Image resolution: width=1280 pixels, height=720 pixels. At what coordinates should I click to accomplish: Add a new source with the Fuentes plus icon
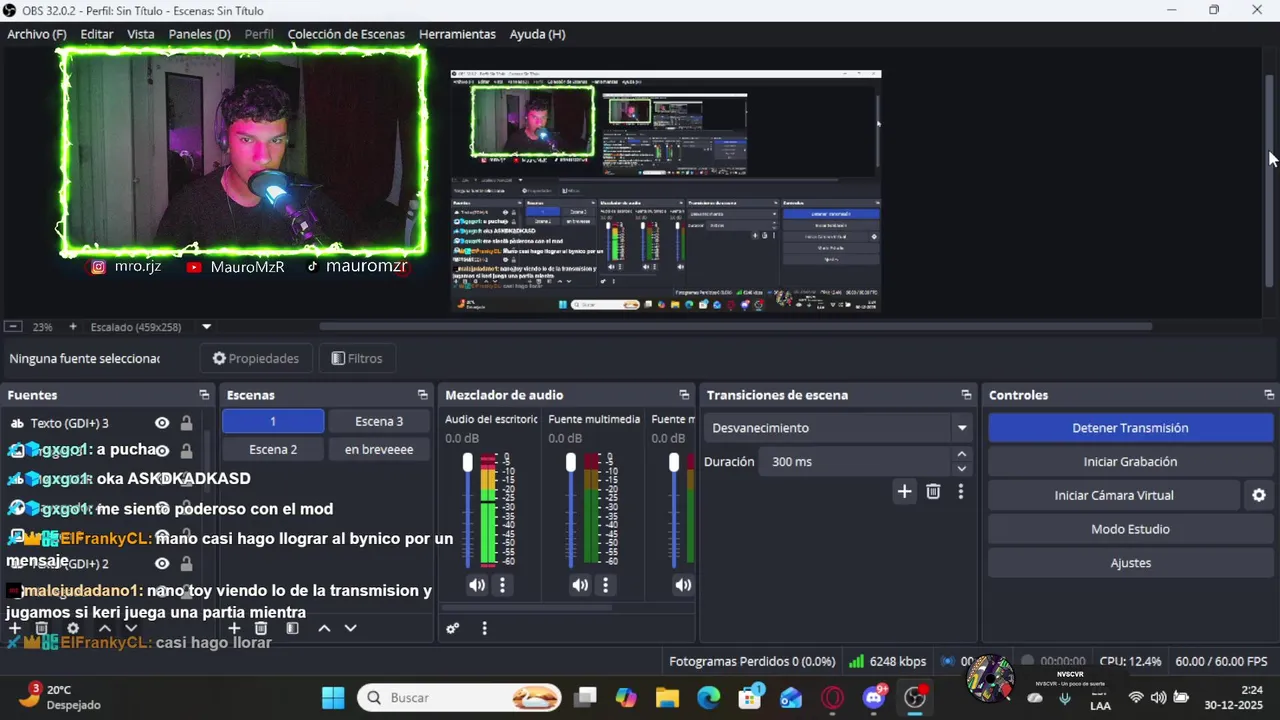pos(15,628)
